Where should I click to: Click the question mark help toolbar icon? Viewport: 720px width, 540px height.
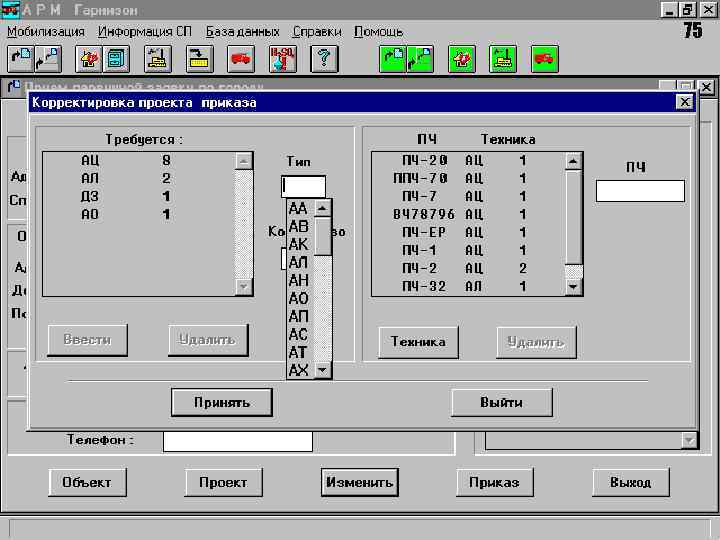point(324,59)
